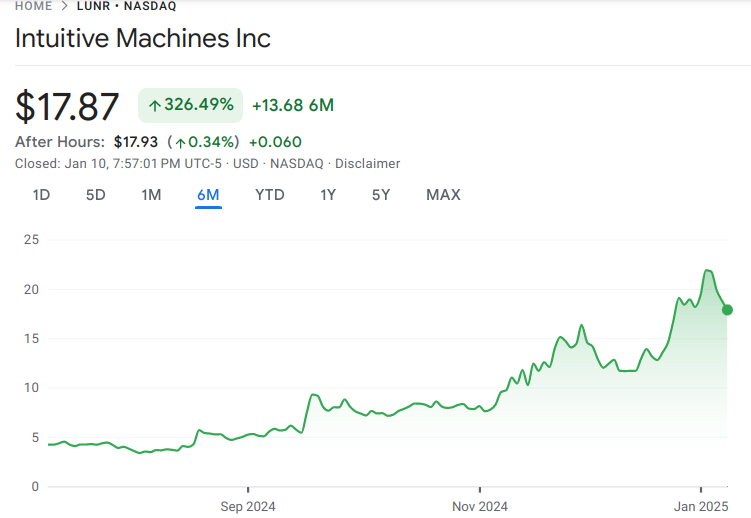Click the $17.87 current price
The image size is (751, 518).
68,107
